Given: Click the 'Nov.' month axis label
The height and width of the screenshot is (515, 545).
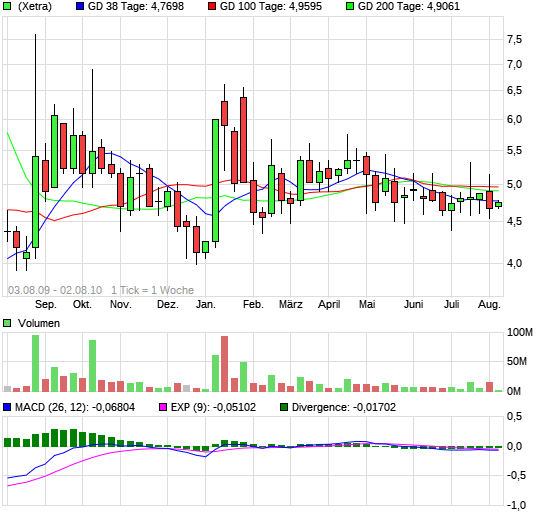Looking at the screenshot, I should click(x=121, y=305).
